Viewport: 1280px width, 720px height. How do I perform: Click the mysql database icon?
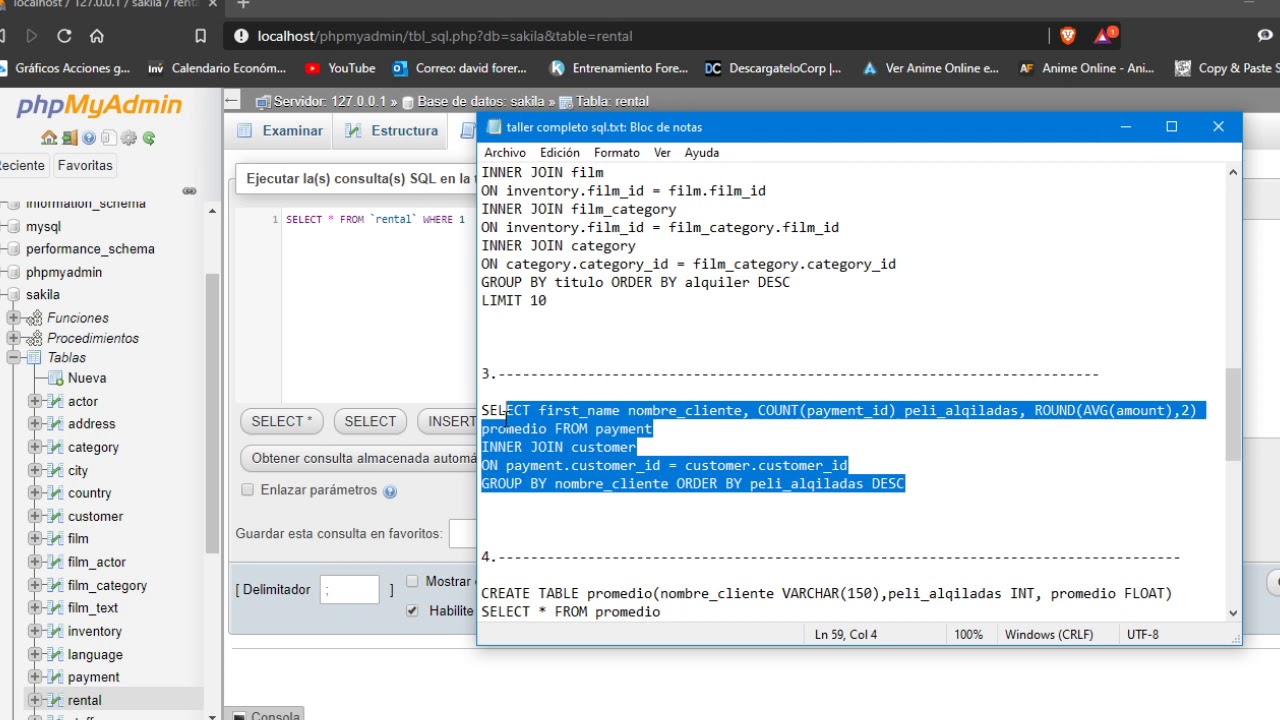tap(12, 227)
